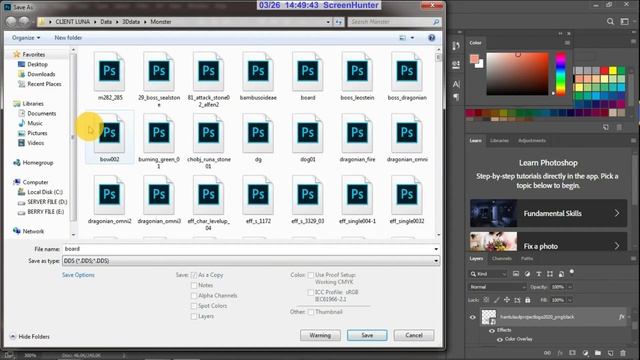The height and width of the screenshot is (360, 640).
Task: Toggle the Alpha Channels checkbox
Action: point(194,296)
